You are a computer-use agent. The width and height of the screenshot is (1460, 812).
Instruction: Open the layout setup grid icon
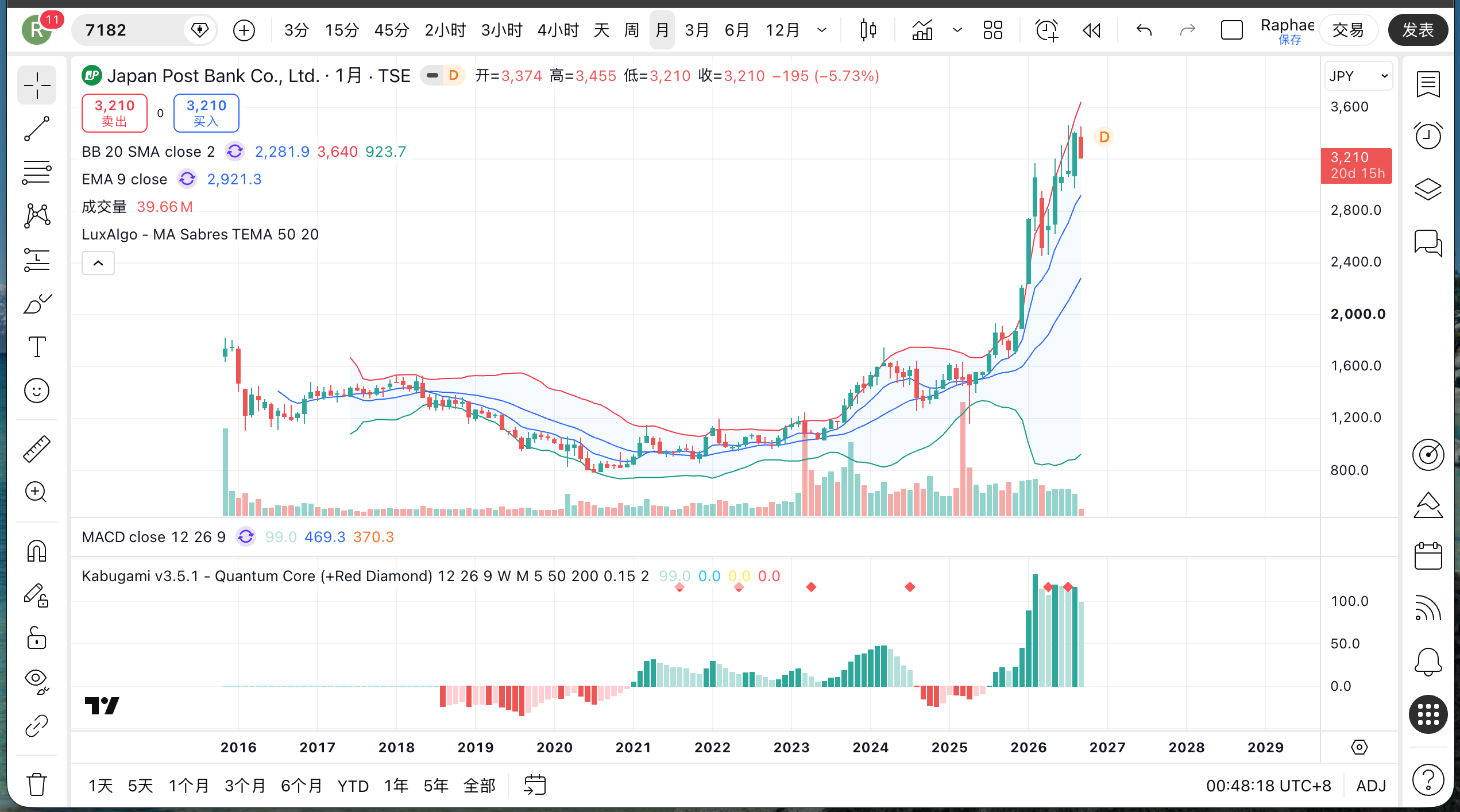click(x=992, y=30)
